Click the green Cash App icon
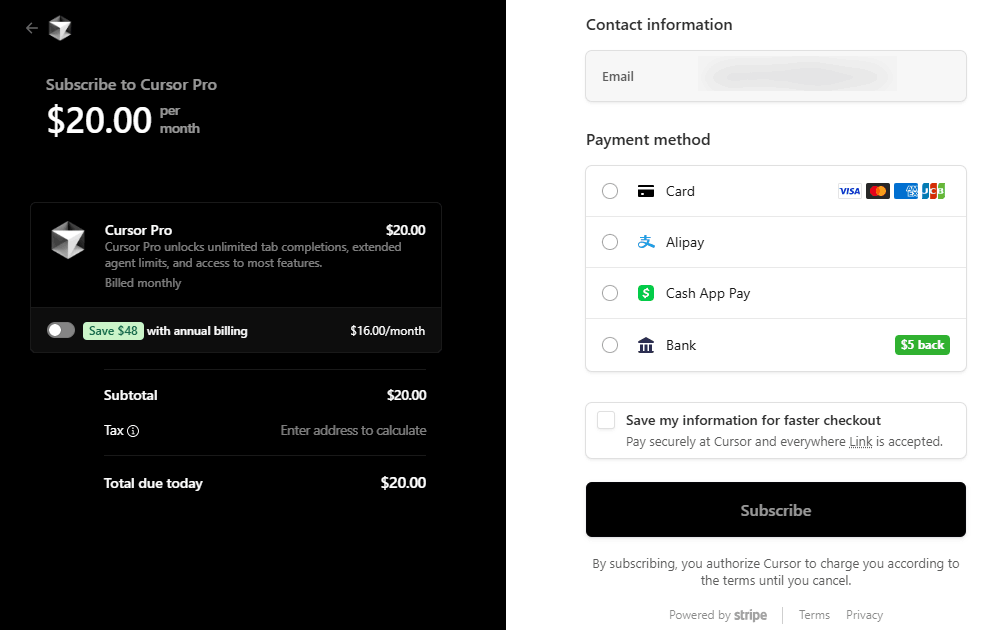This screenshot has height=630, width=1003. coord(646,293)
